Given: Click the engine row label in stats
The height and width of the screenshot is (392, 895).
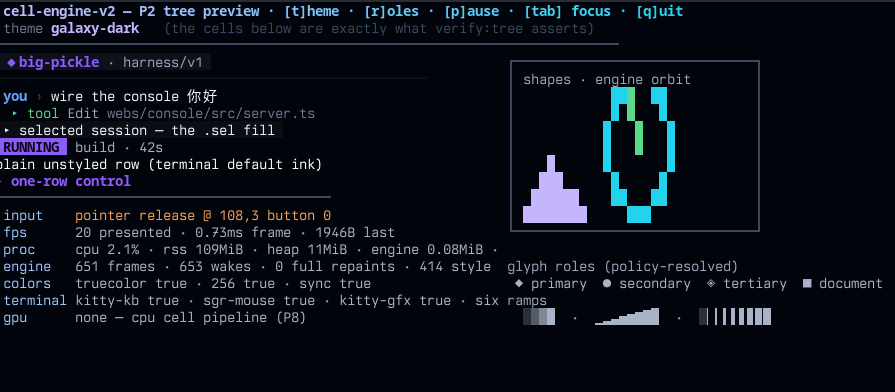Looking at the screenshot, I should tap(27, 266).
